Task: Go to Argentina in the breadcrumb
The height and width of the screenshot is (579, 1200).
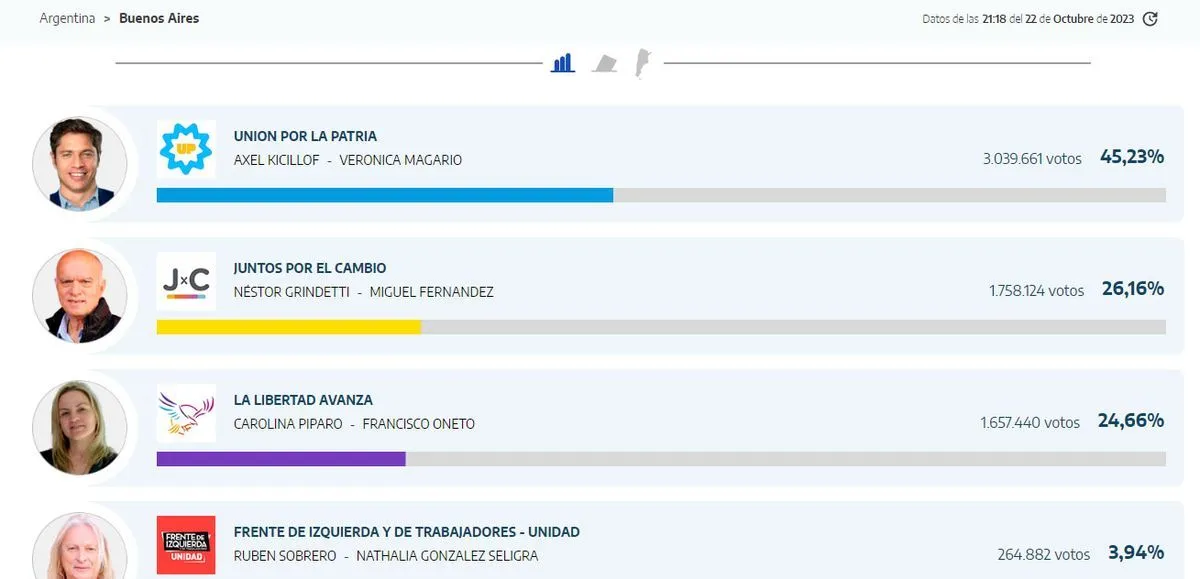Action: tap(67, 19)
